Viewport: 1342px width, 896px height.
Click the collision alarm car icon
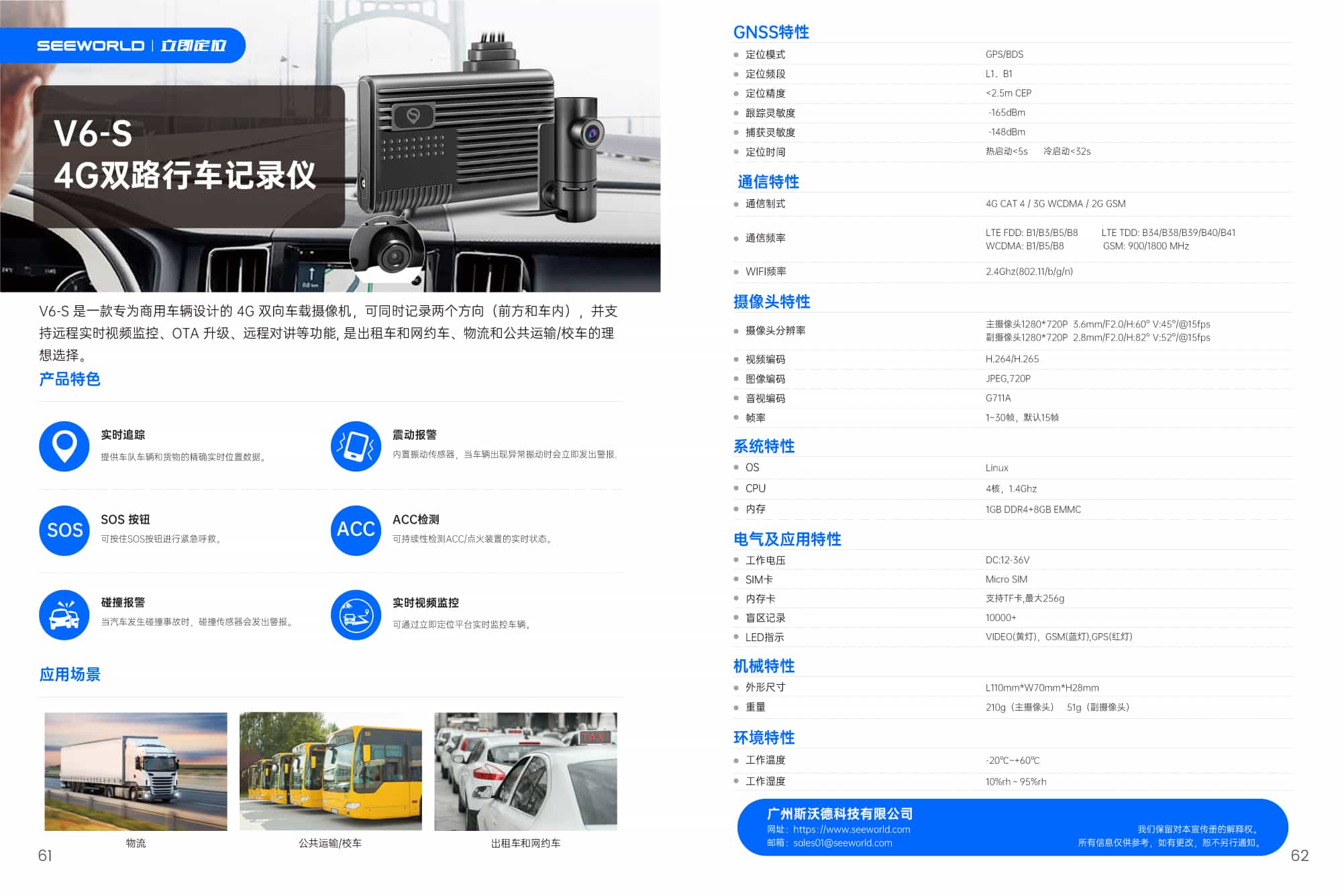pos(64,614)
